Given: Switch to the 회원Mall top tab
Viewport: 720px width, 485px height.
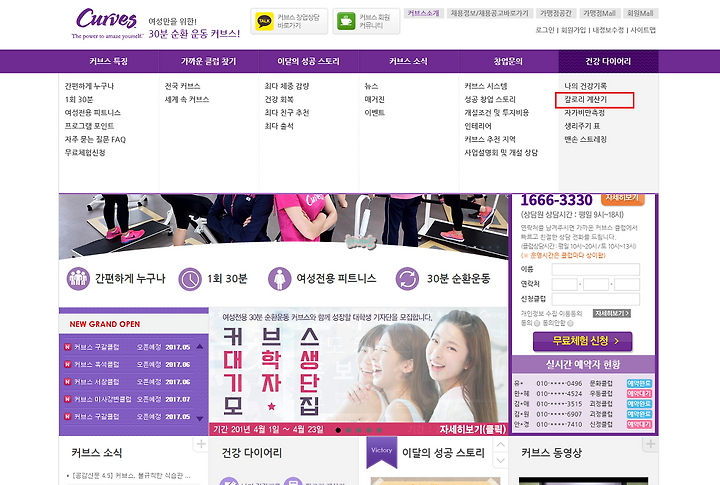Looking at the screenshot, I should [641, 13].
